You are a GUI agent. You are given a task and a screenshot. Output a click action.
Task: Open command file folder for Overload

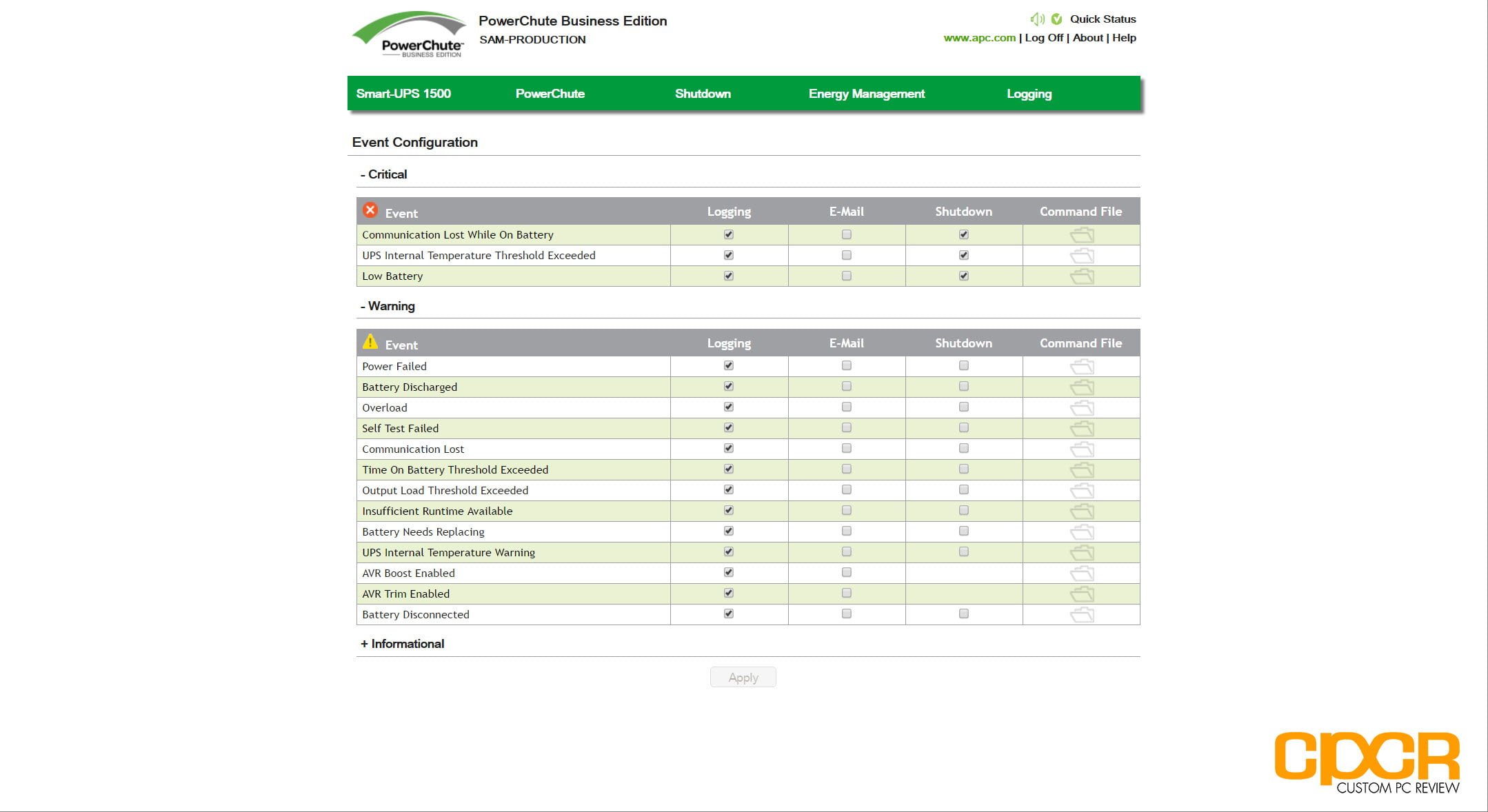pyautogui.click(x=1082, y=408)
